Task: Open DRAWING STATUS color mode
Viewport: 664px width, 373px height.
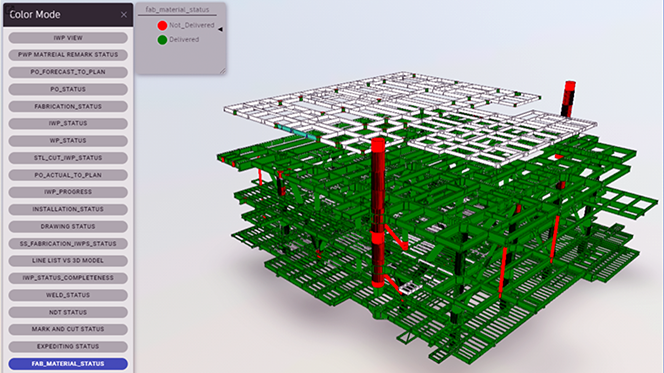Action: (x=68, y=227)
